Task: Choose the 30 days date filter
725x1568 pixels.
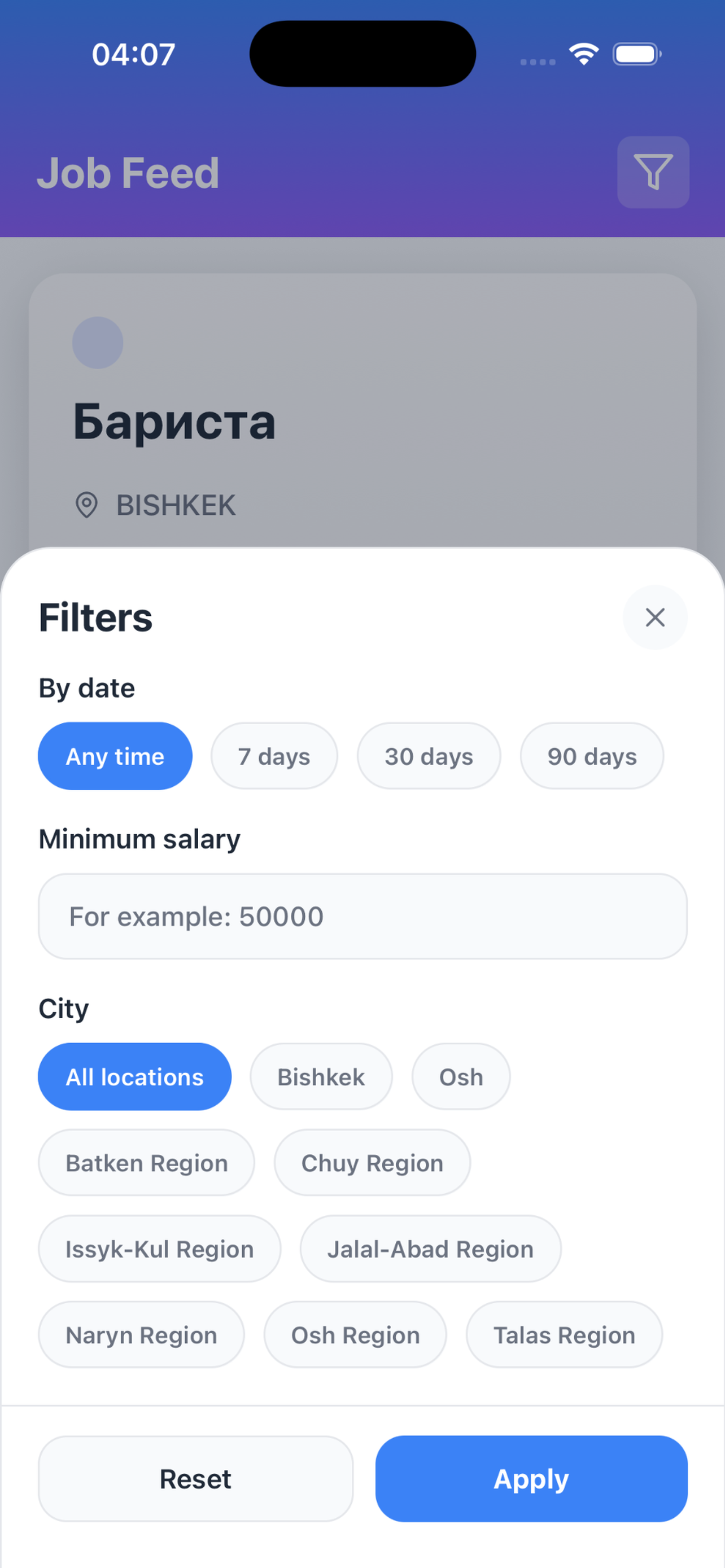Action: click(x=429, y=756)
